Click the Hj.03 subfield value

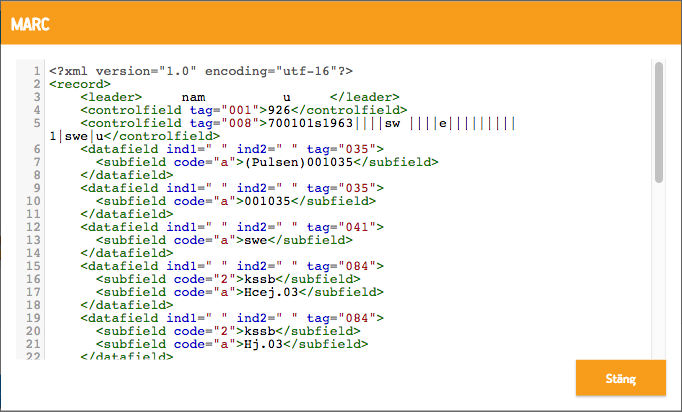(x=264, y=344)
